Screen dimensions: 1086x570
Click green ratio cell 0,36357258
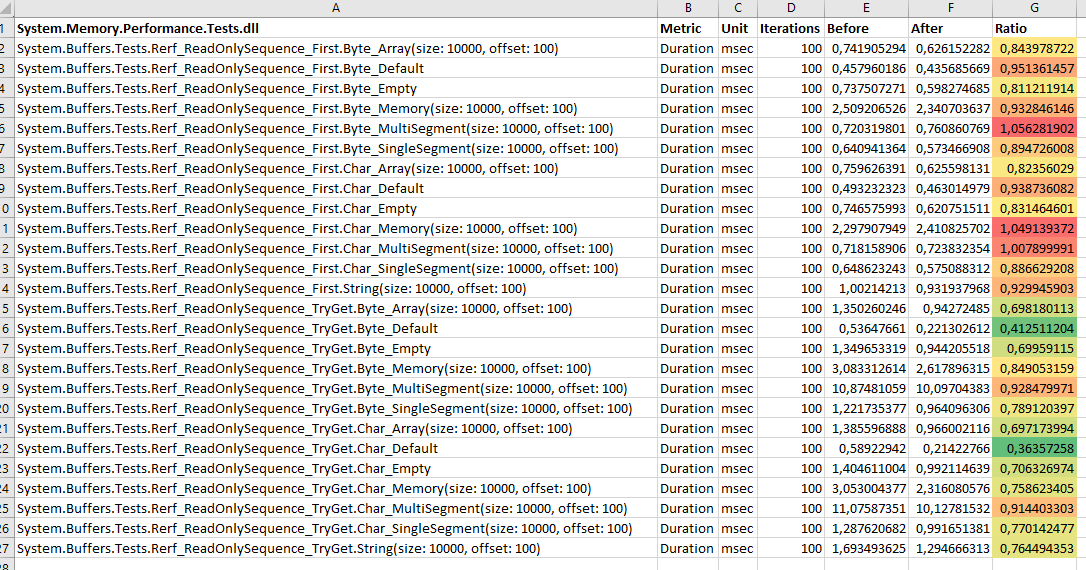point(1035,449)
